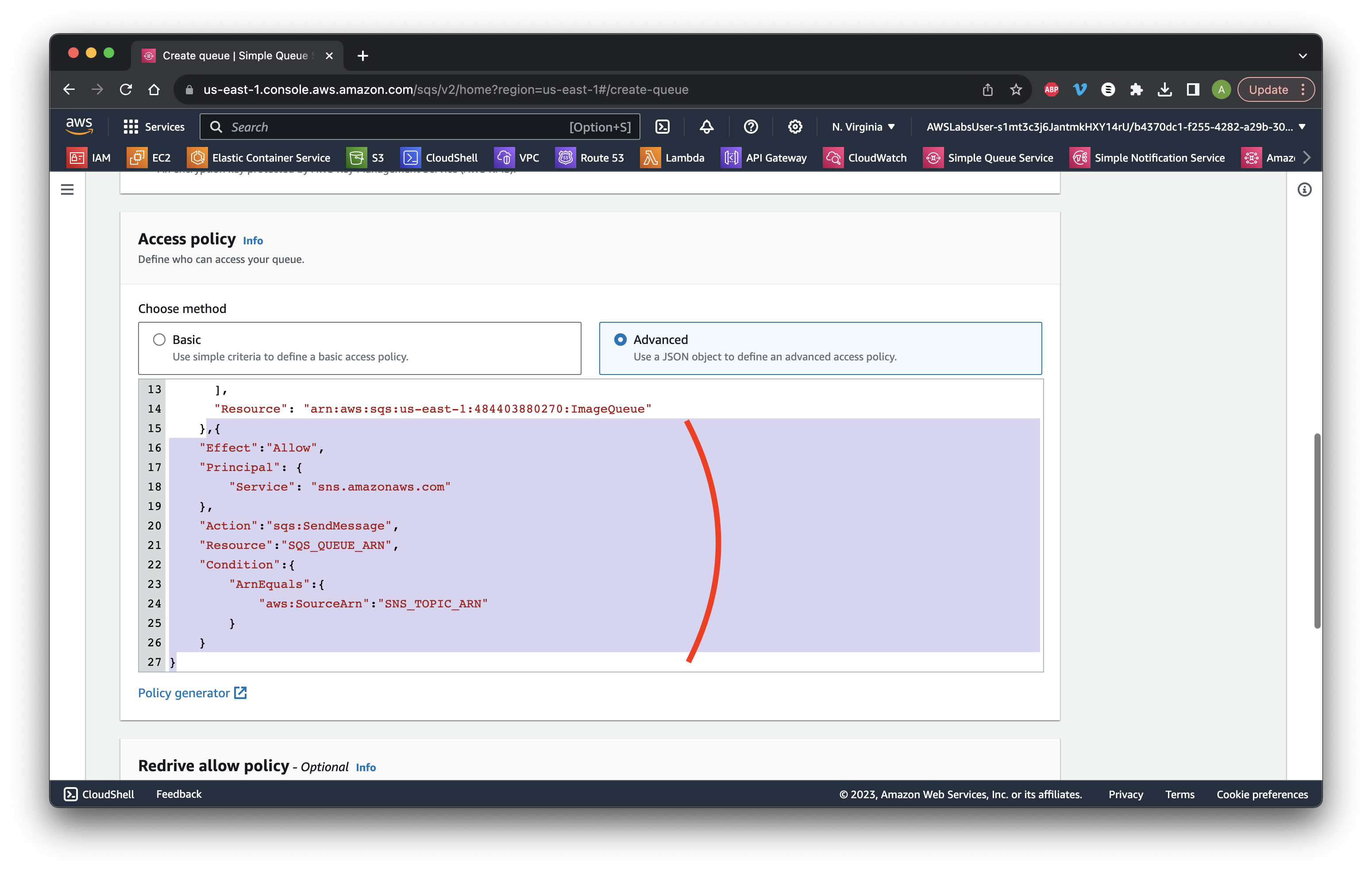Select the Advanced access policy method
Viewport: 1372px width, 873px height.
click(821, 348)
